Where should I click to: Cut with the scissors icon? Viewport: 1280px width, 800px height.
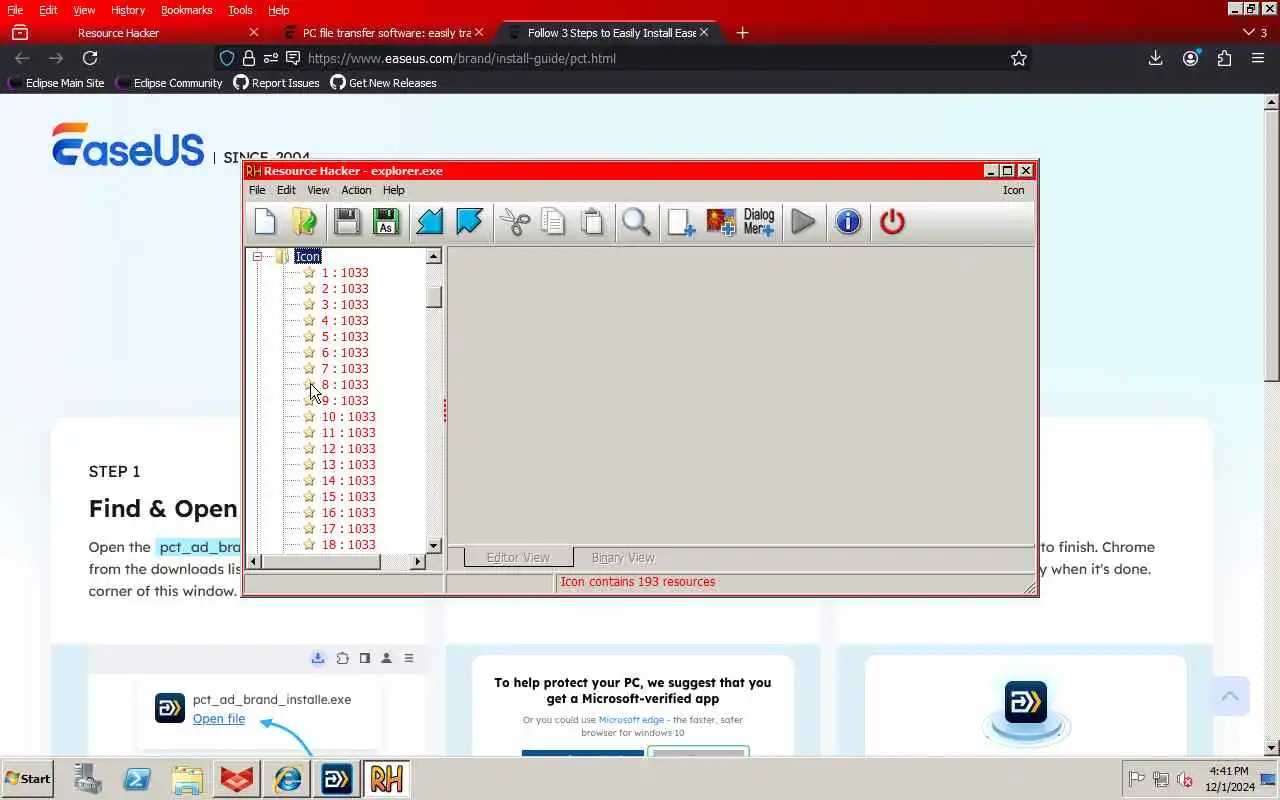[515, 222]
